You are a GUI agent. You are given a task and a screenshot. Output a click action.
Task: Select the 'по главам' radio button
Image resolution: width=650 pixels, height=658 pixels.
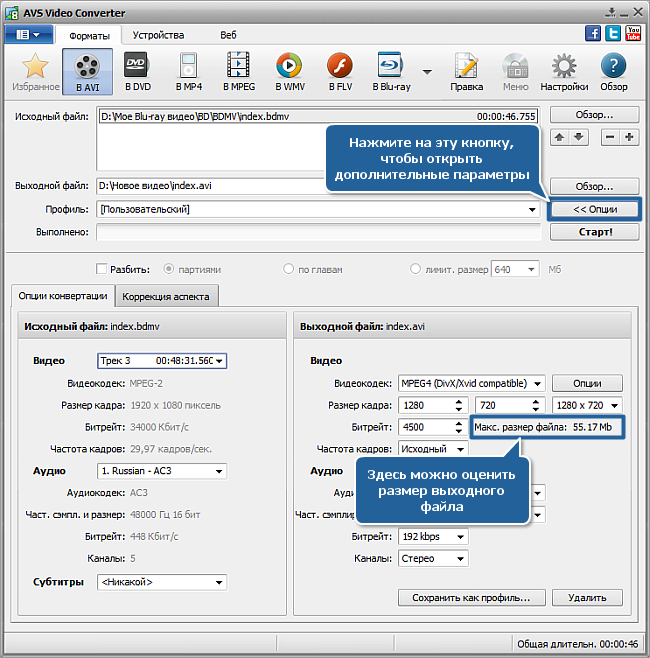pyautogui.click(x=288, y=269)
